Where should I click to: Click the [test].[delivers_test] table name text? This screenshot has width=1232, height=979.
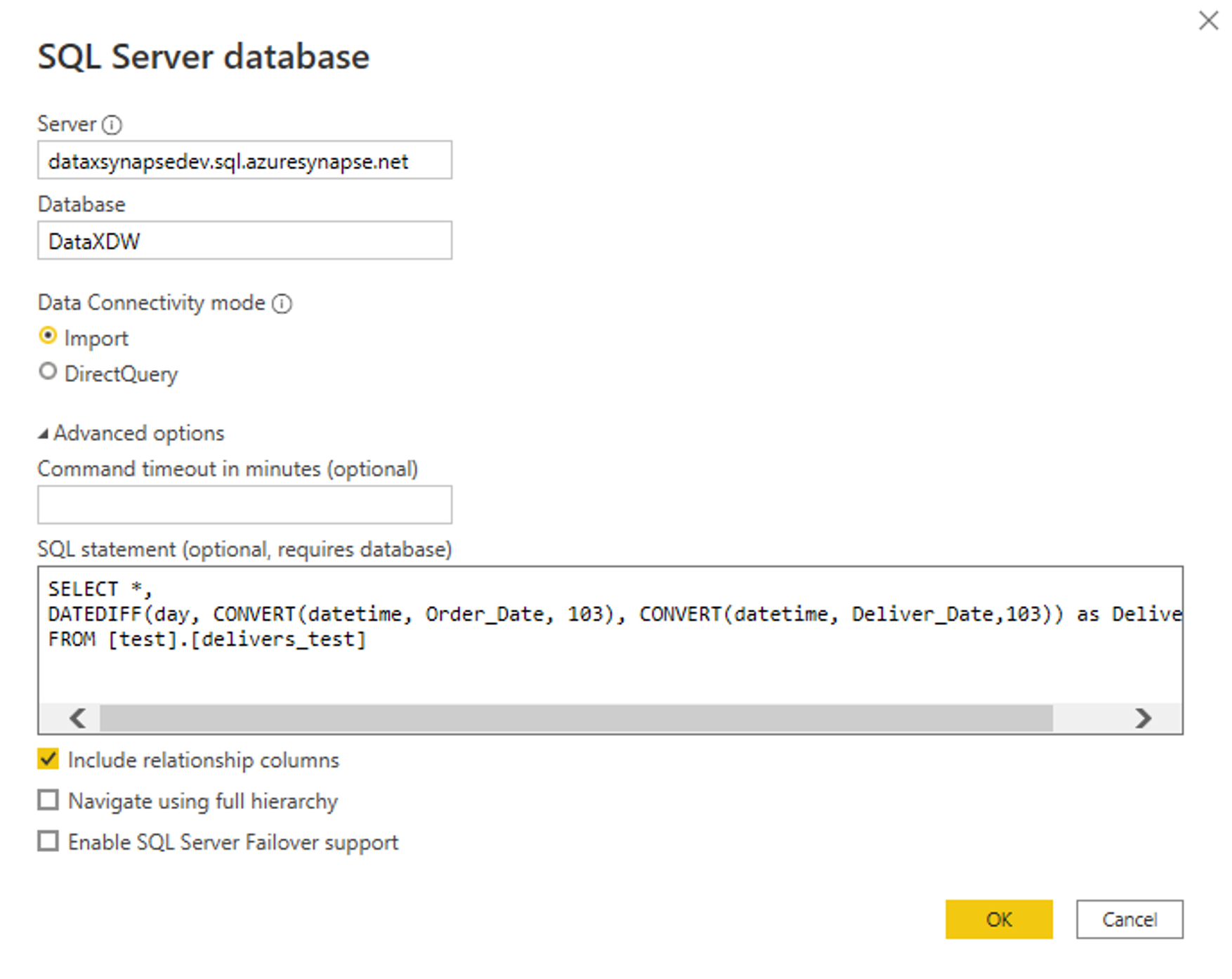pos(237,640)
